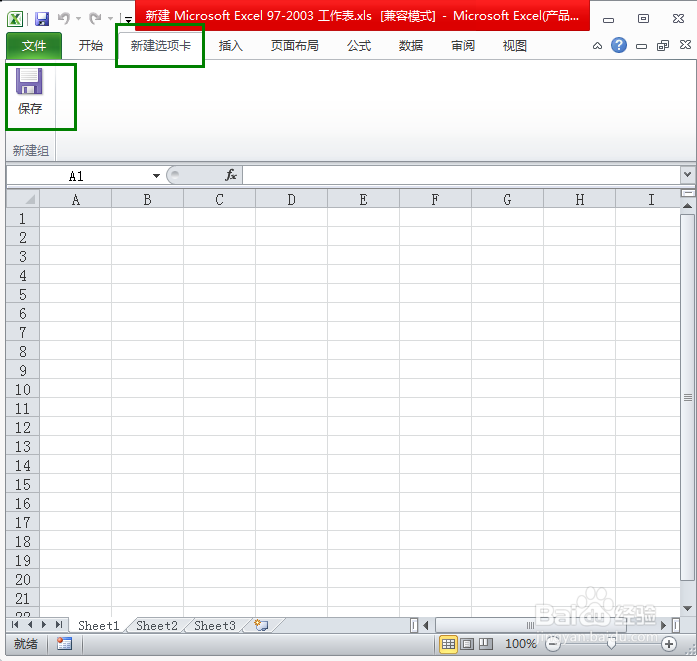This screenshot has height=661, width=697.
Task: Click the Save icon in Quick Access Toolbar
Action: pyautogui.click(x=42, y=19)
